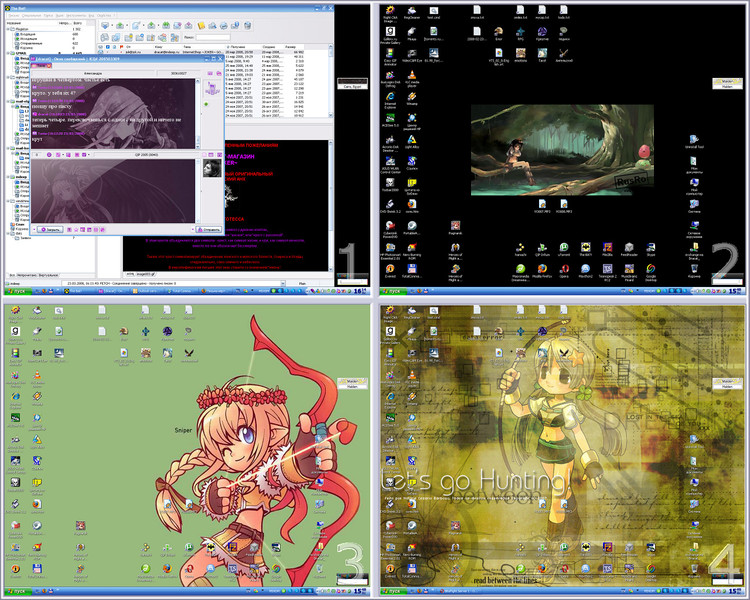Switch to the Непрочитано tab under folder tree
Image resolution: width=750 pixels, height=600 pixels.
click(26, 275)
